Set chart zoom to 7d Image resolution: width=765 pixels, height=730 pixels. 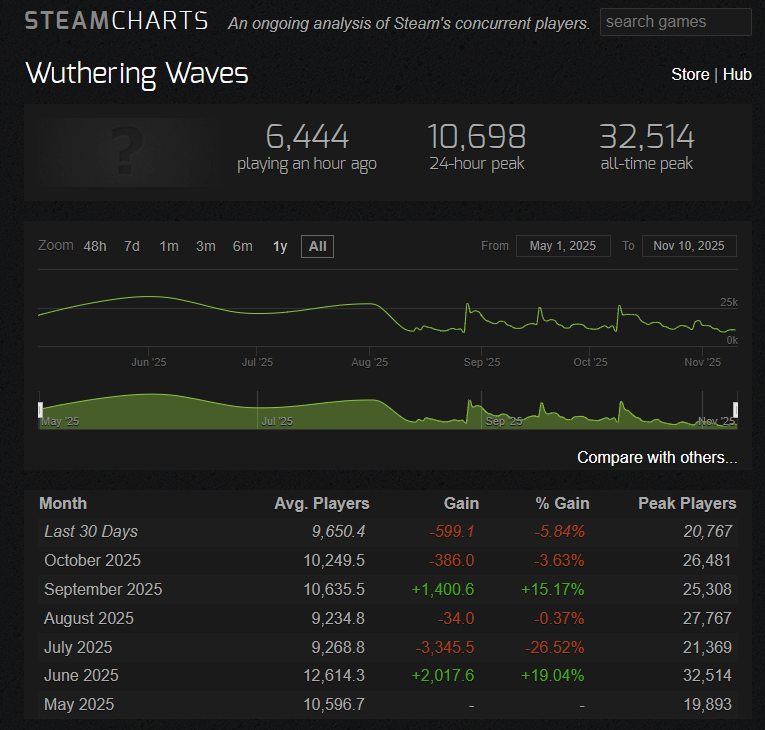click(132, 246)
